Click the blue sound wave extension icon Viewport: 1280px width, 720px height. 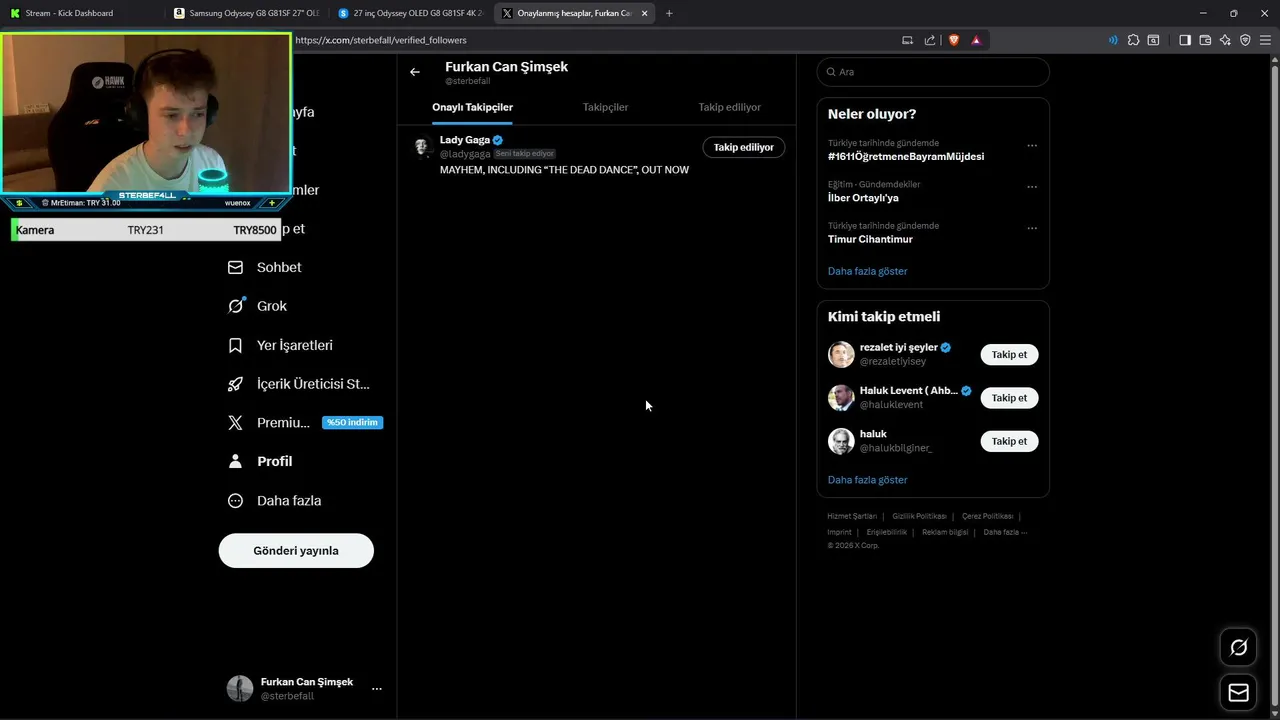coord(1113,40)
